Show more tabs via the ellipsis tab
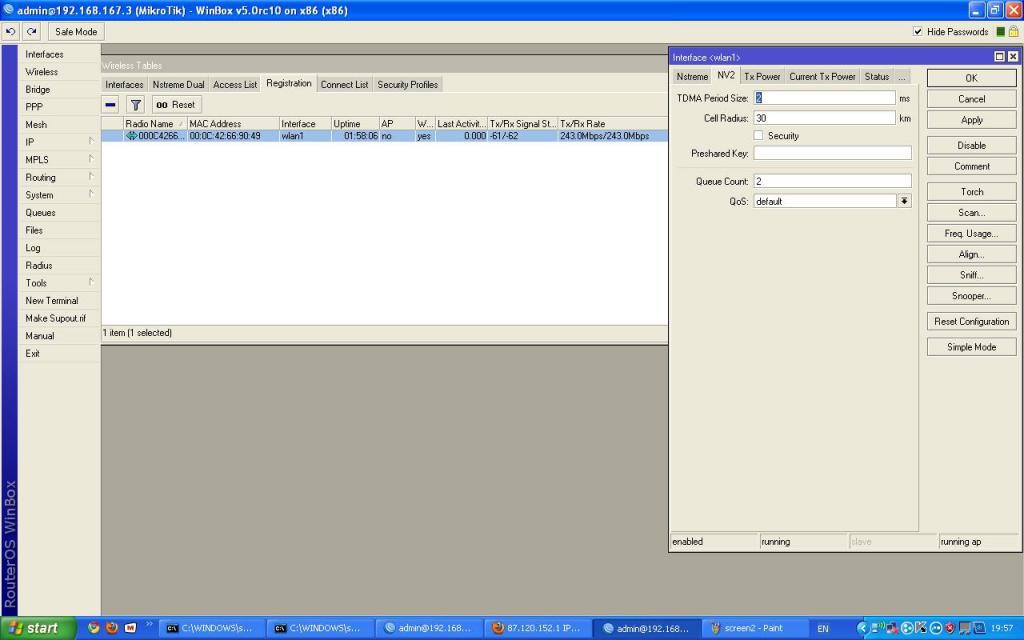The height and width of the screenshot is (640, 1024). 902,77
